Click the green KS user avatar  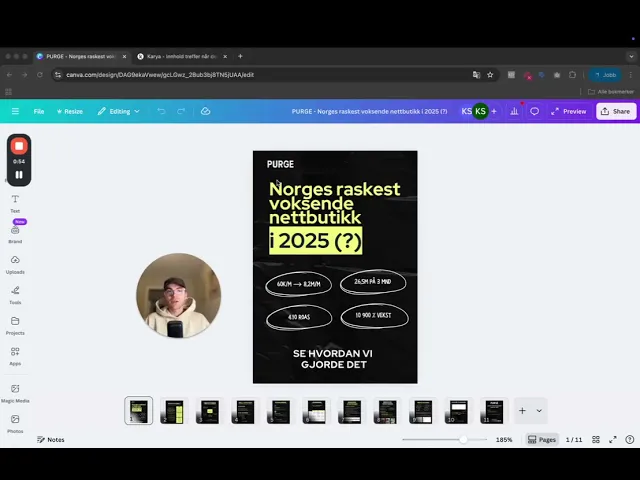coord(480,111)
